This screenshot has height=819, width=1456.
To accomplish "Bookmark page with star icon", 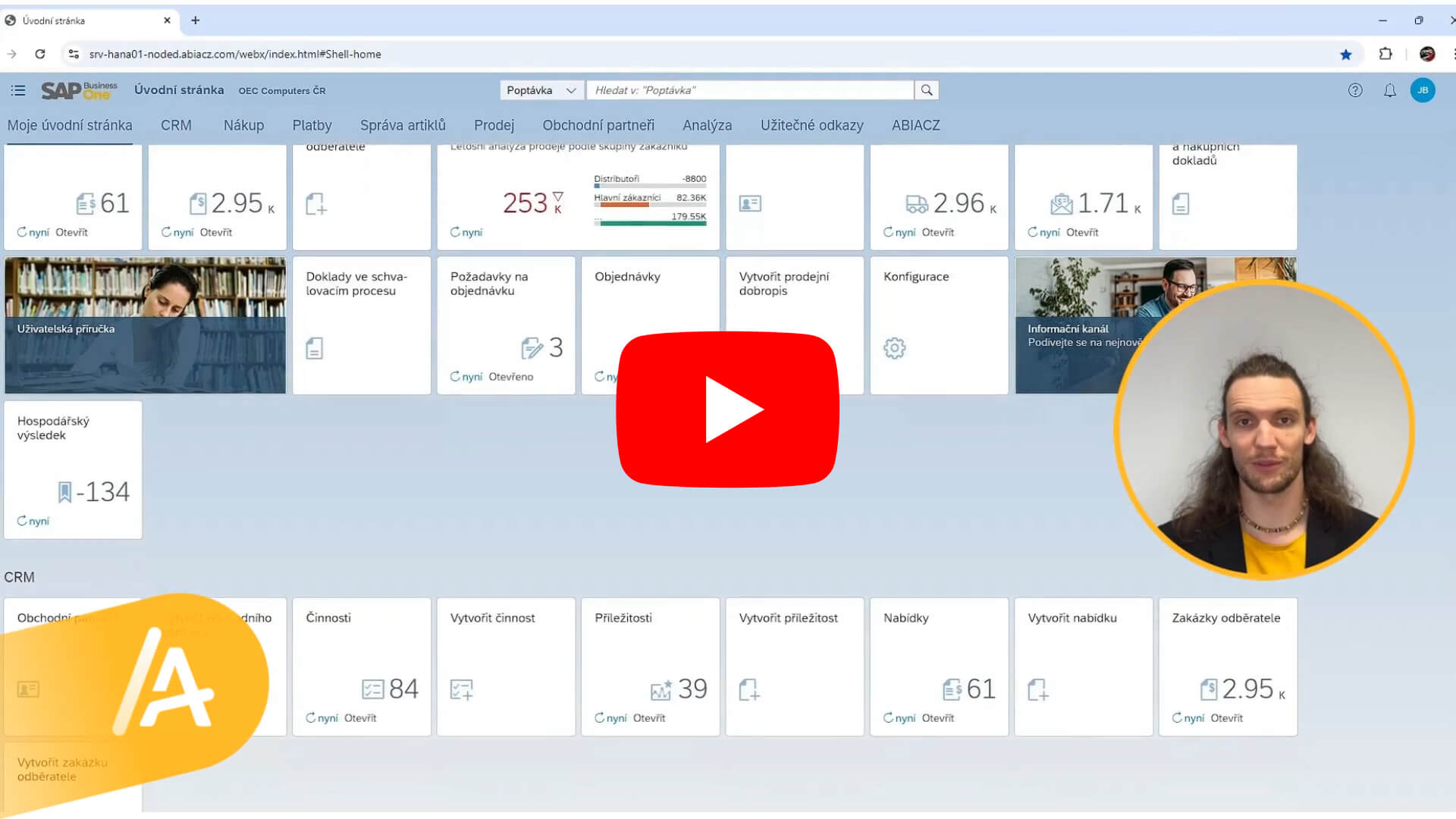I will (1346, 55).
